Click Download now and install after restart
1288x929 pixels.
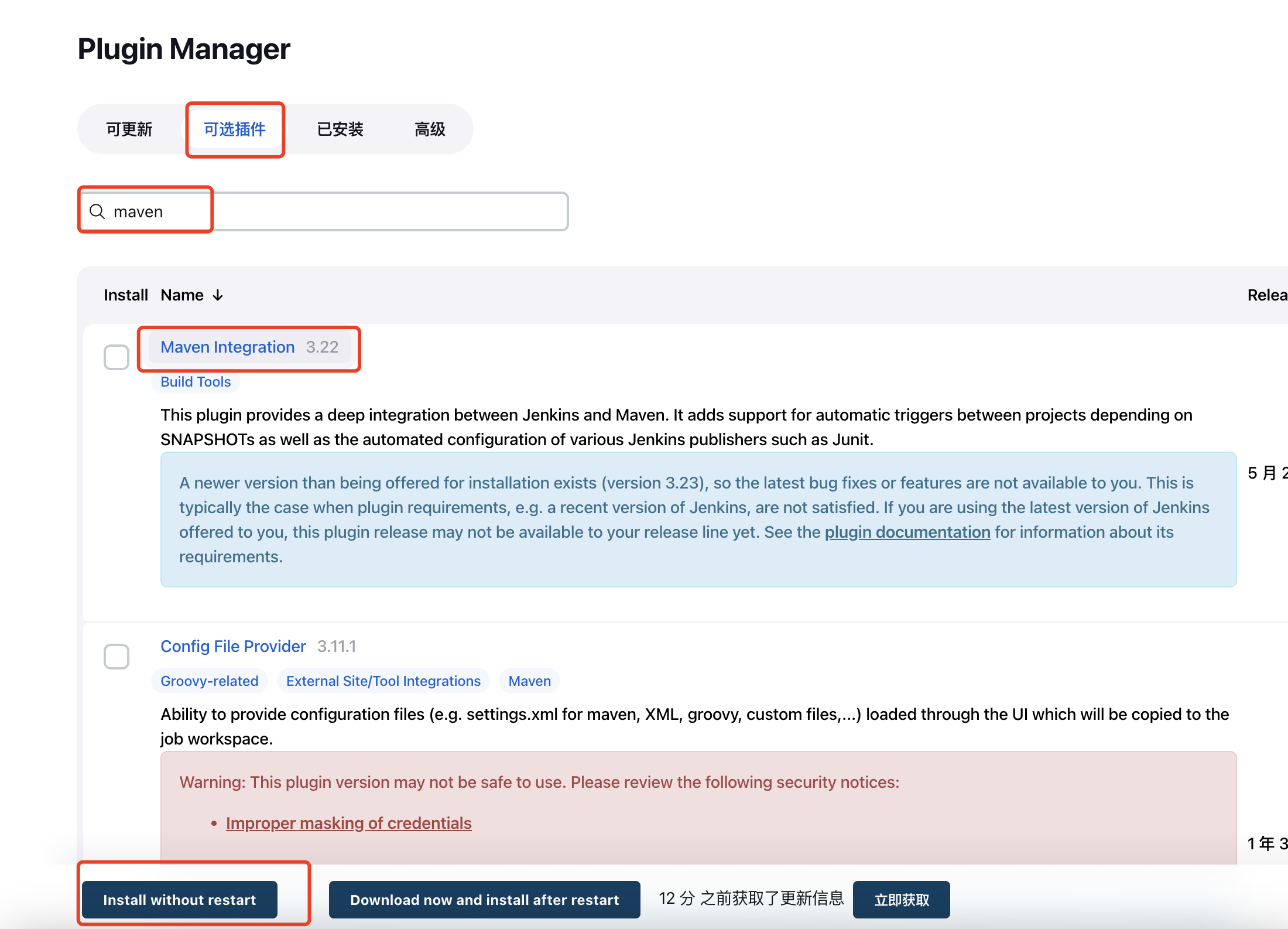tap(485, 900)
